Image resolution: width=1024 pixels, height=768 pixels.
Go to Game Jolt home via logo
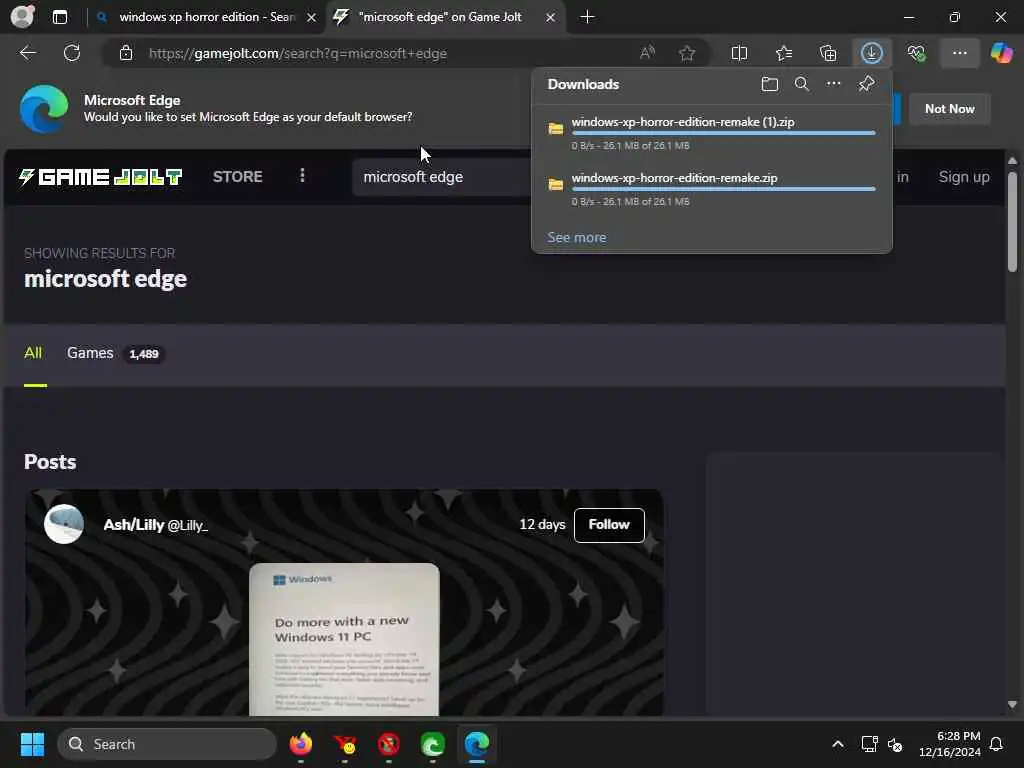pyautogui.click(x=101, y=176)
